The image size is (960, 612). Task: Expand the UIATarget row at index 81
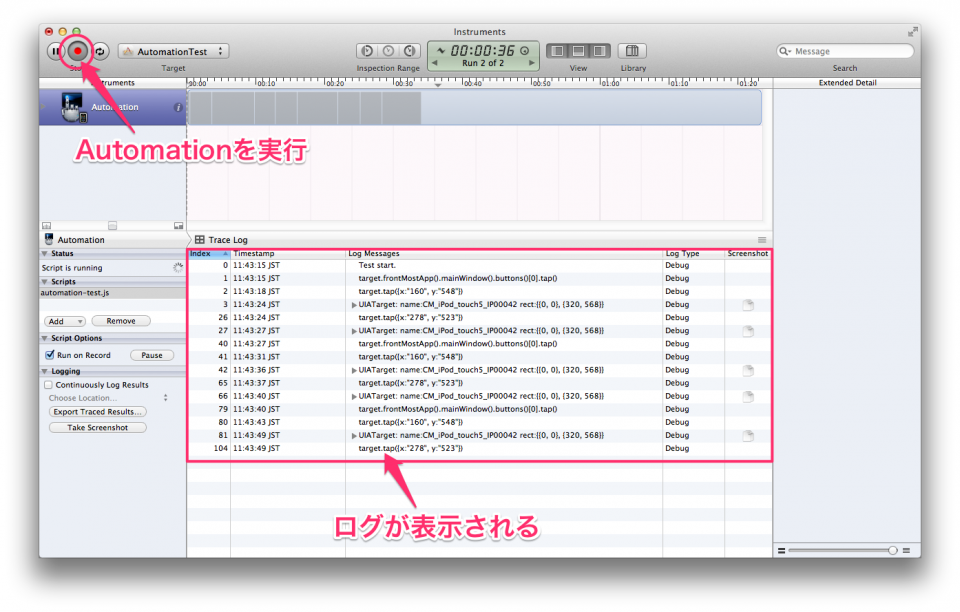(x=354, y=436)
